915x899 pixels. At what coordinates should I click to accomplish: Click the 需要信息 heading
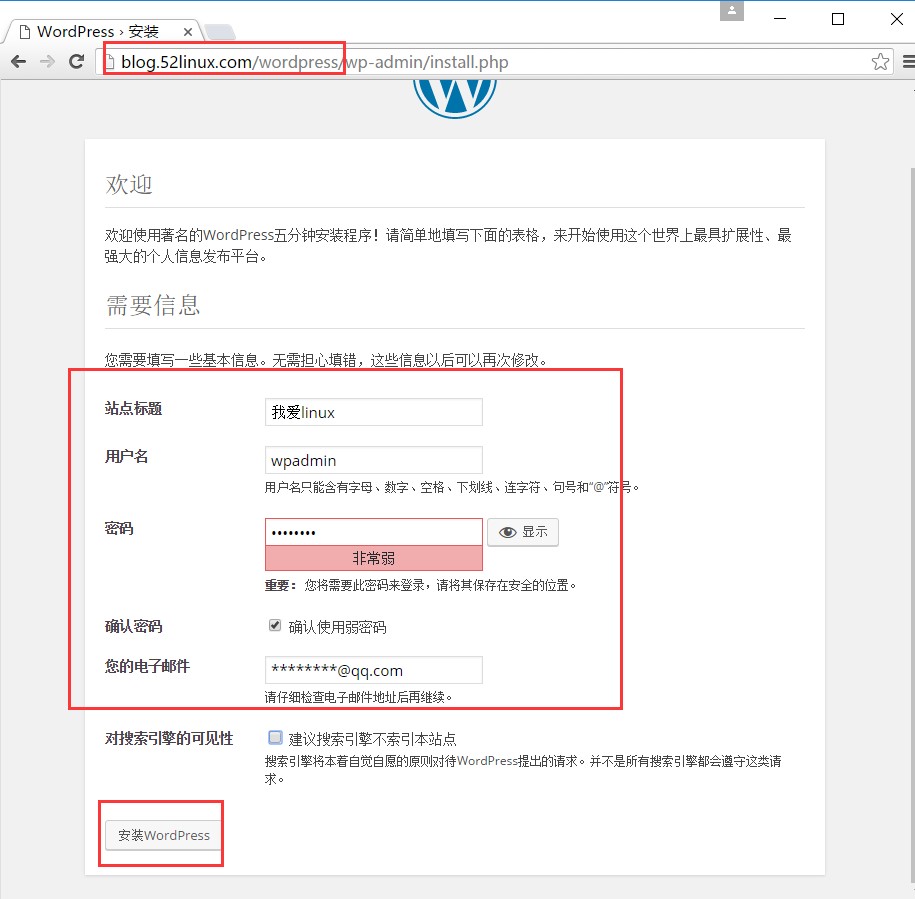(x=153, y=305)
